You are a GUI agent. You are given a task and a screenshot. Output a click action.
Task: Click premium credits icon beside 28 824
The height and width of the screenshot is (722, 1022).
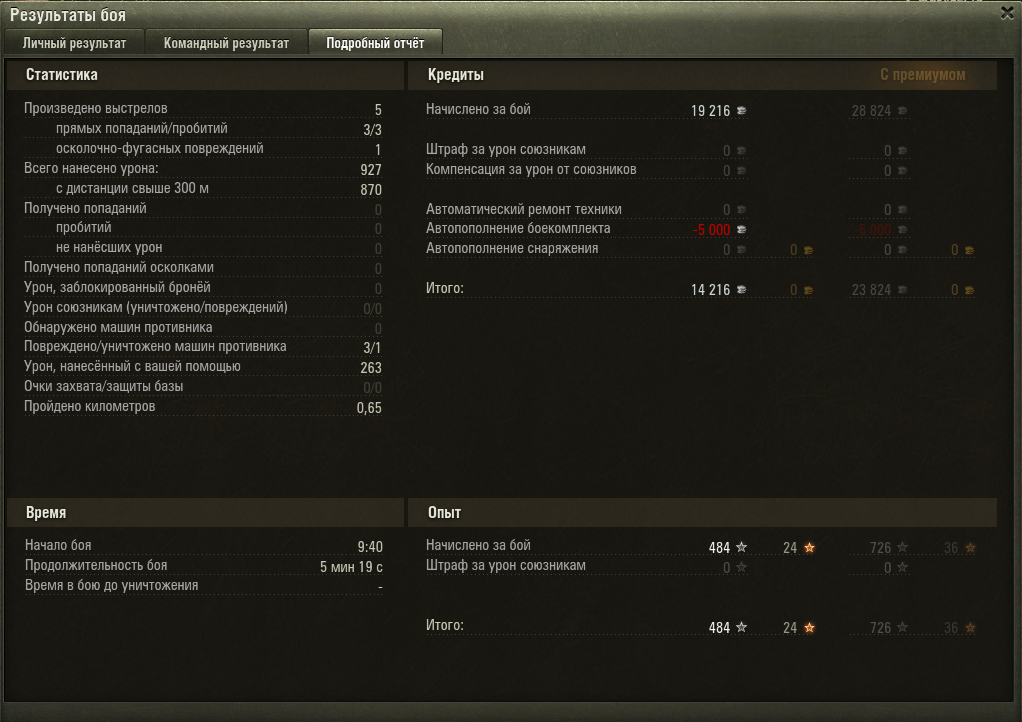[902, 111]
